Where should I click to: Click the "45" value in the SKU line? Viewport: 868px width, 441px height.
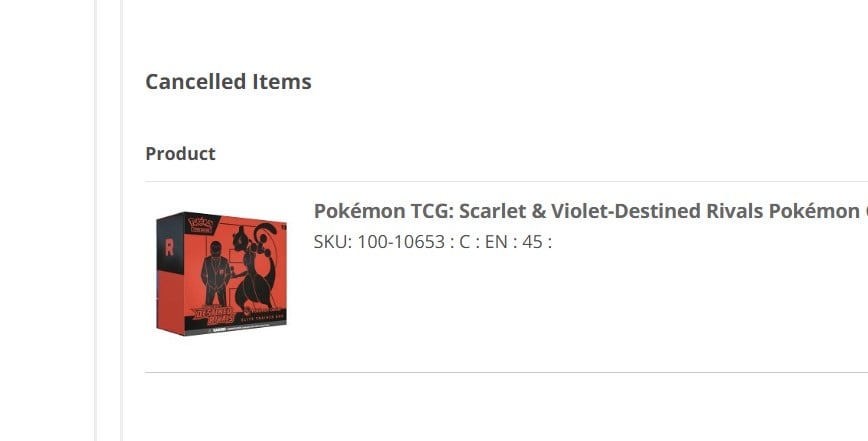point(532,241)
